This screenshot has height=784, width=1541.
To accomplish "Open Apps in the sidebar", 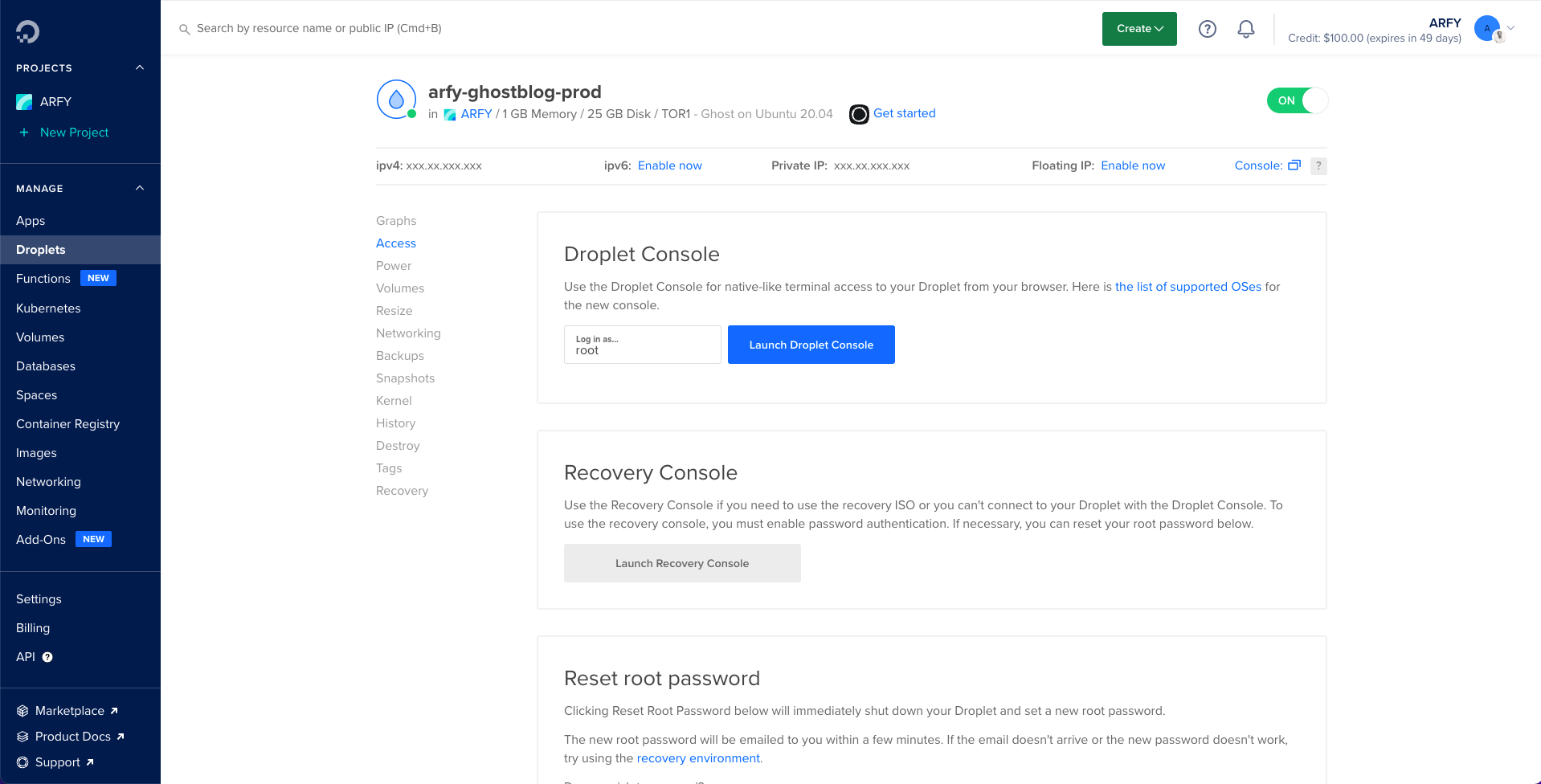I will pyautogui.click(x=31, y=221).
